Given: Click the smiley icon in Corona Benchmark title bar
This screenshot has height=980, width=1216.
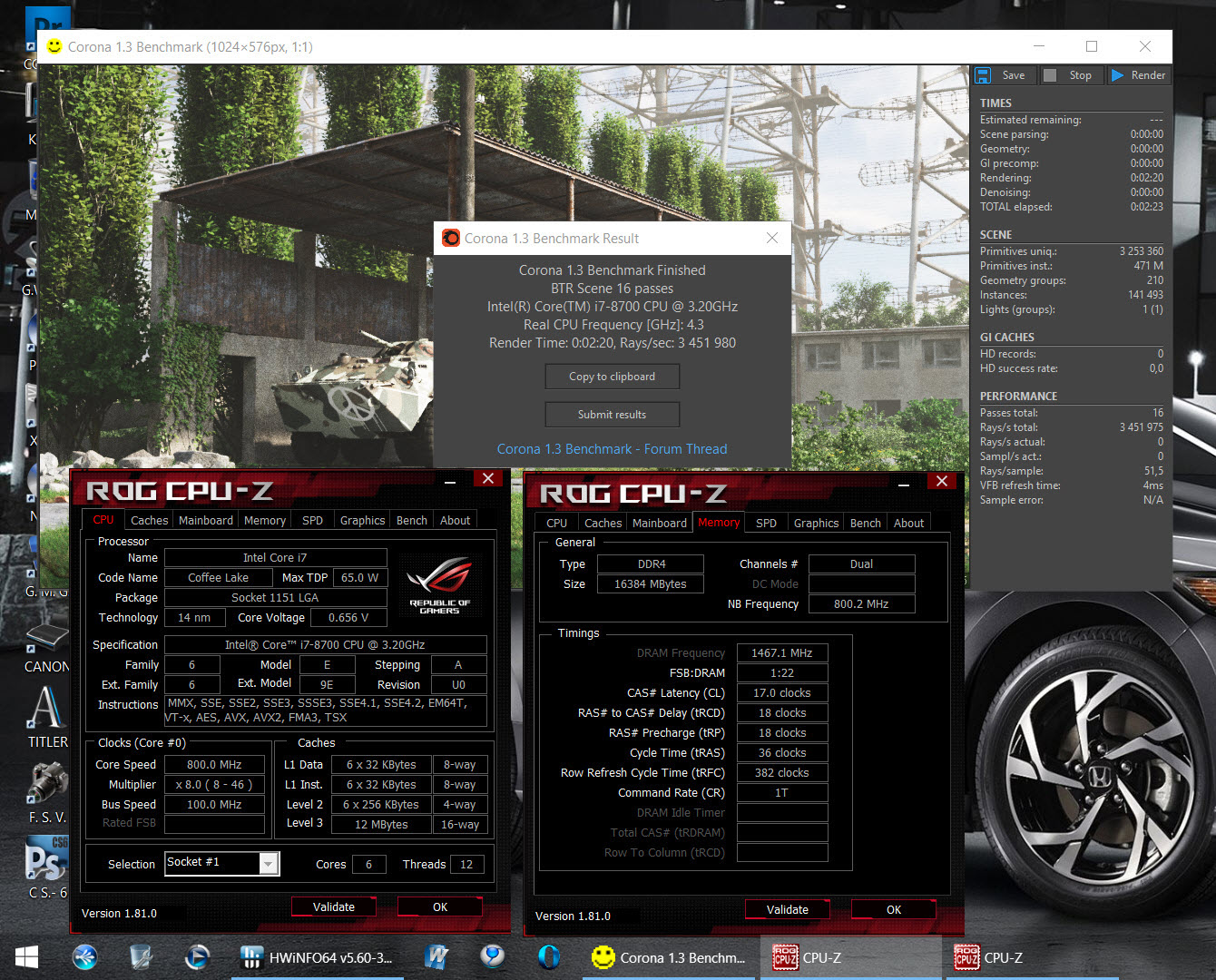Looking at the screenshot, I should [54, 46].
